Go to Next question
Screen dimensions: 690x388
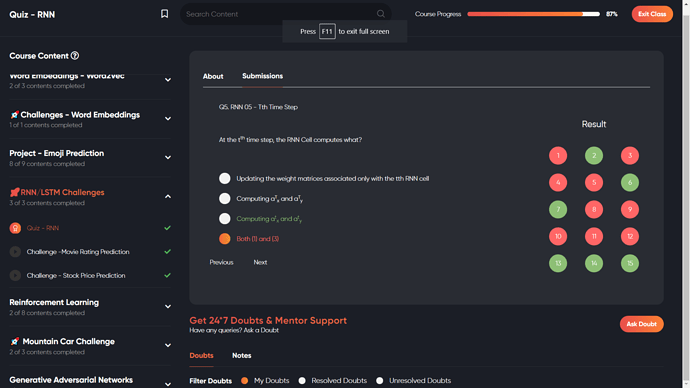260,262
